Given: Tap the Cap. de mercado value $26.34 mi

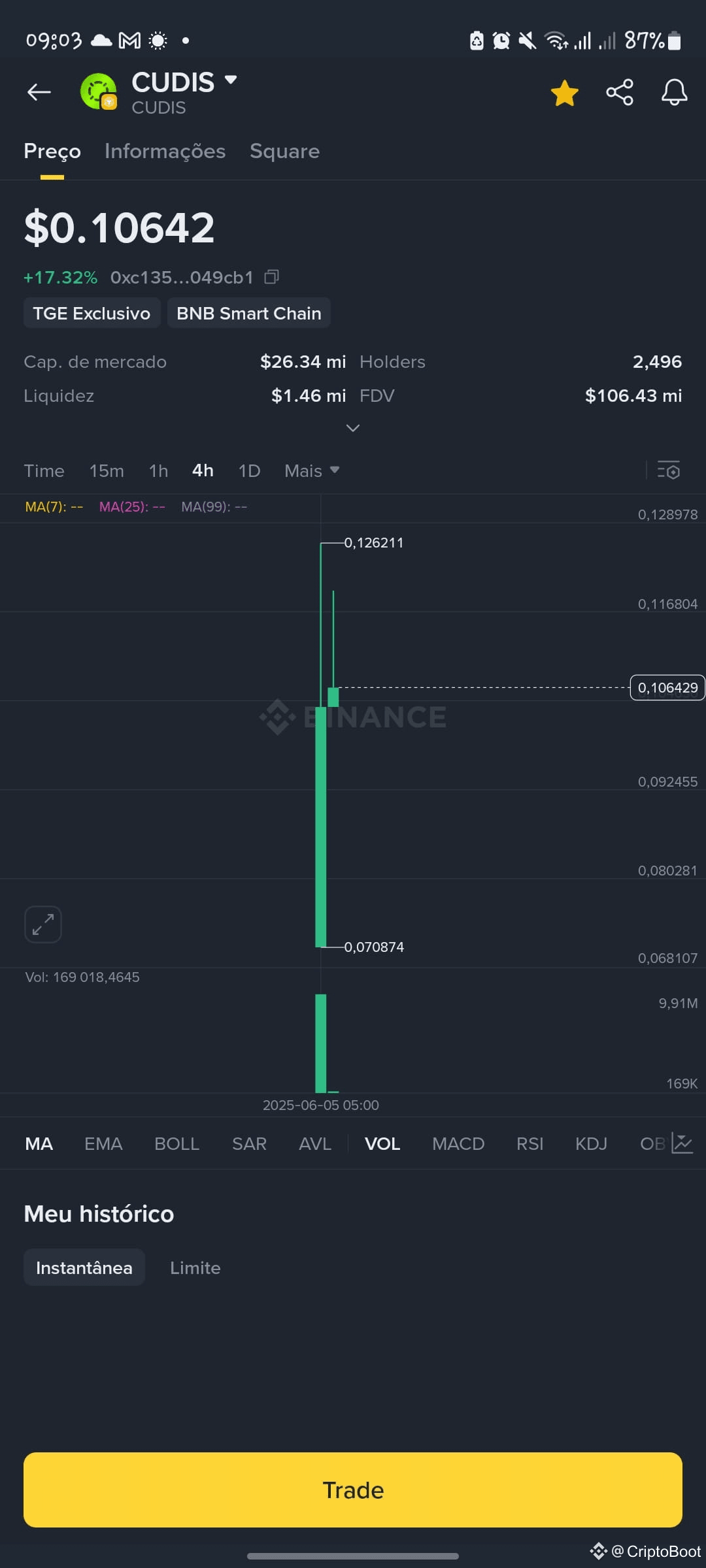Looking at the screenshot, I should pyautogui.click(x=303, y=361).
